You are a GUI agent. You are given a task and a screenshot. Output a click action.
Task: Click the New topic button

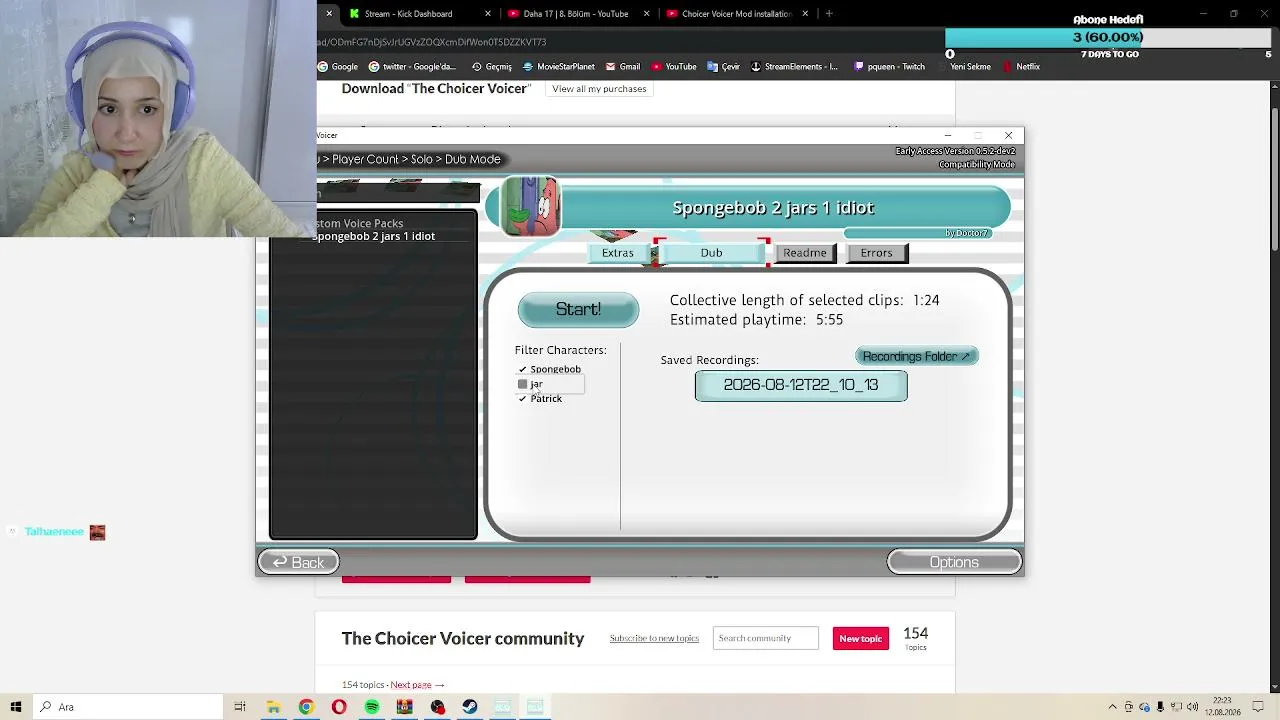[x=860, y=639]
